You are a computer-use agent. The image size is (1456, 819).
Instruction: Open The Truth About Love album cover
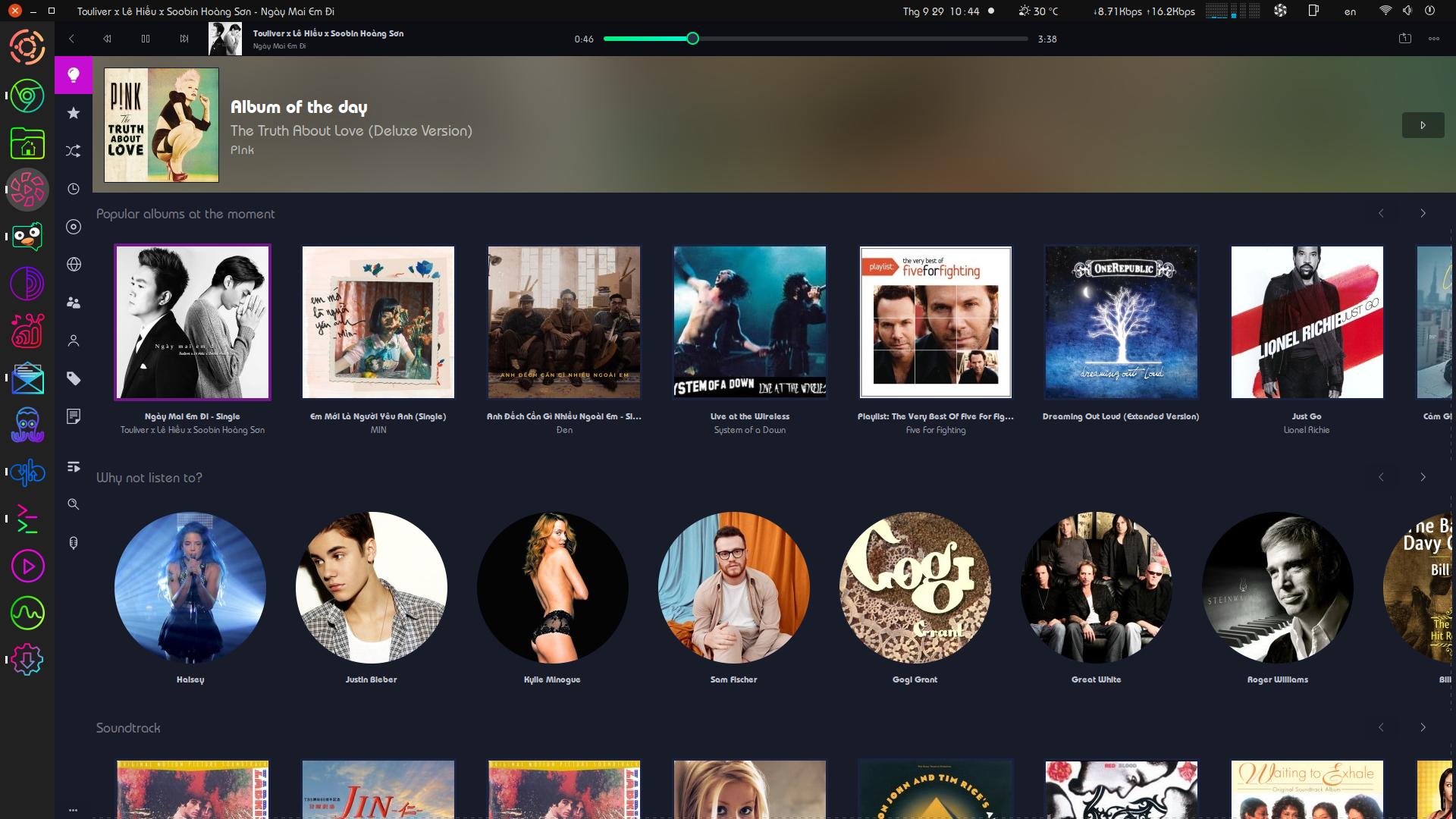tap(162, 125)
